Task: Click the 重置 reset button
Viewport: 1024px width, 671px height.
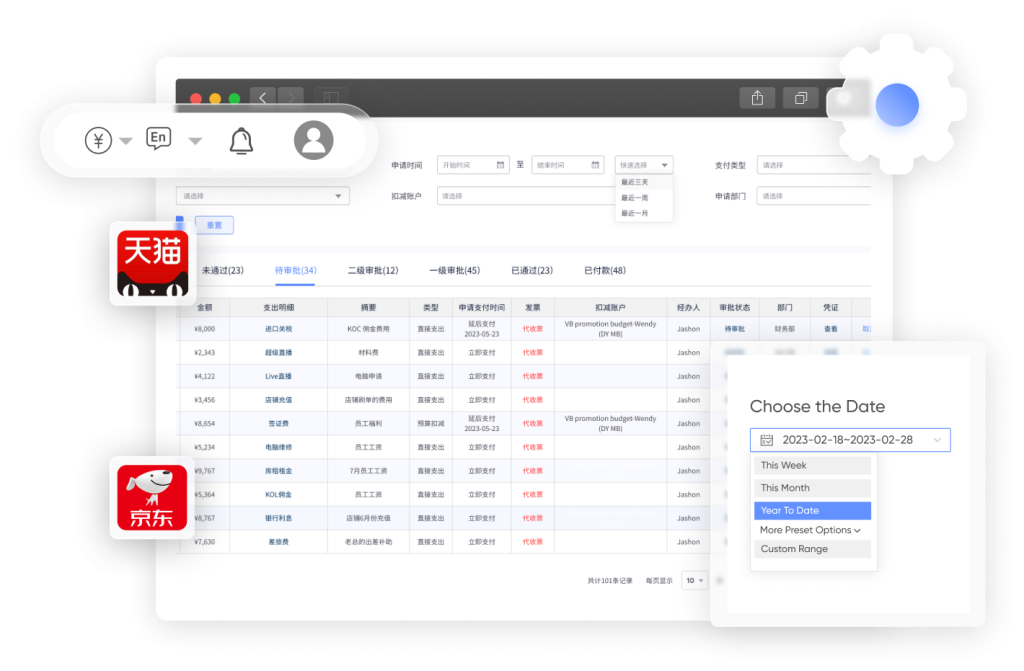Action: [214, 225]
